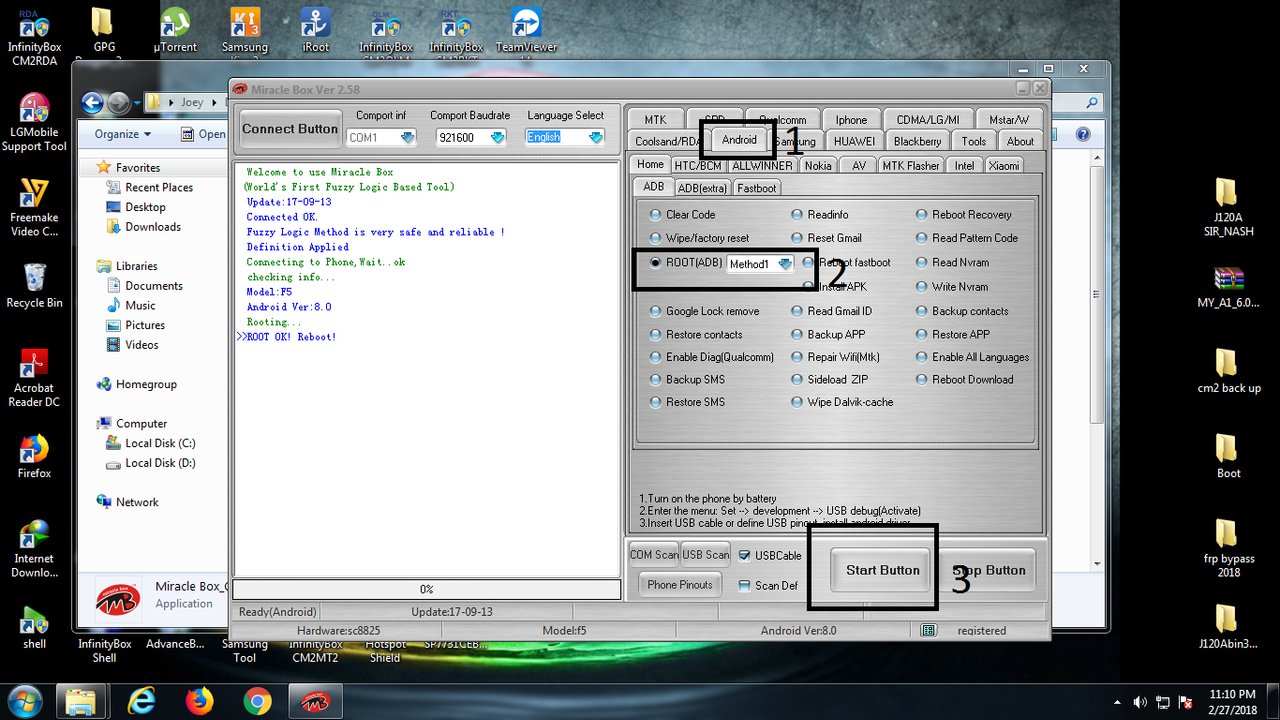Image resolution: width=1280 pixels, height=720 pixels.
Task: Switch to the MTK tab
Action: 655,119
